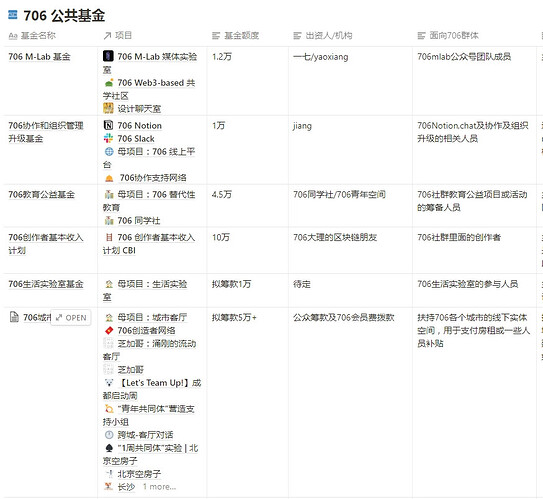Click the puzzle icon next to 设计聊天室
Screen dimensions: 543x499
coord(108,108)
